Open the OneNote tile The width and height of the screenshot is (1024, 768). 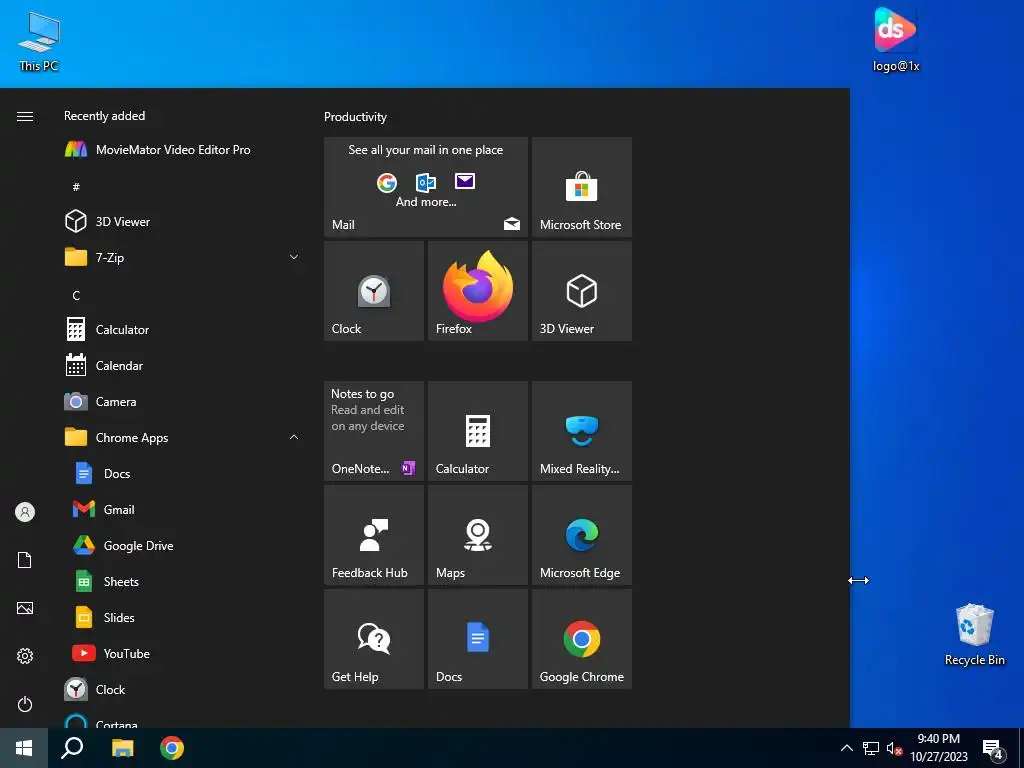[x=374, y=431]
